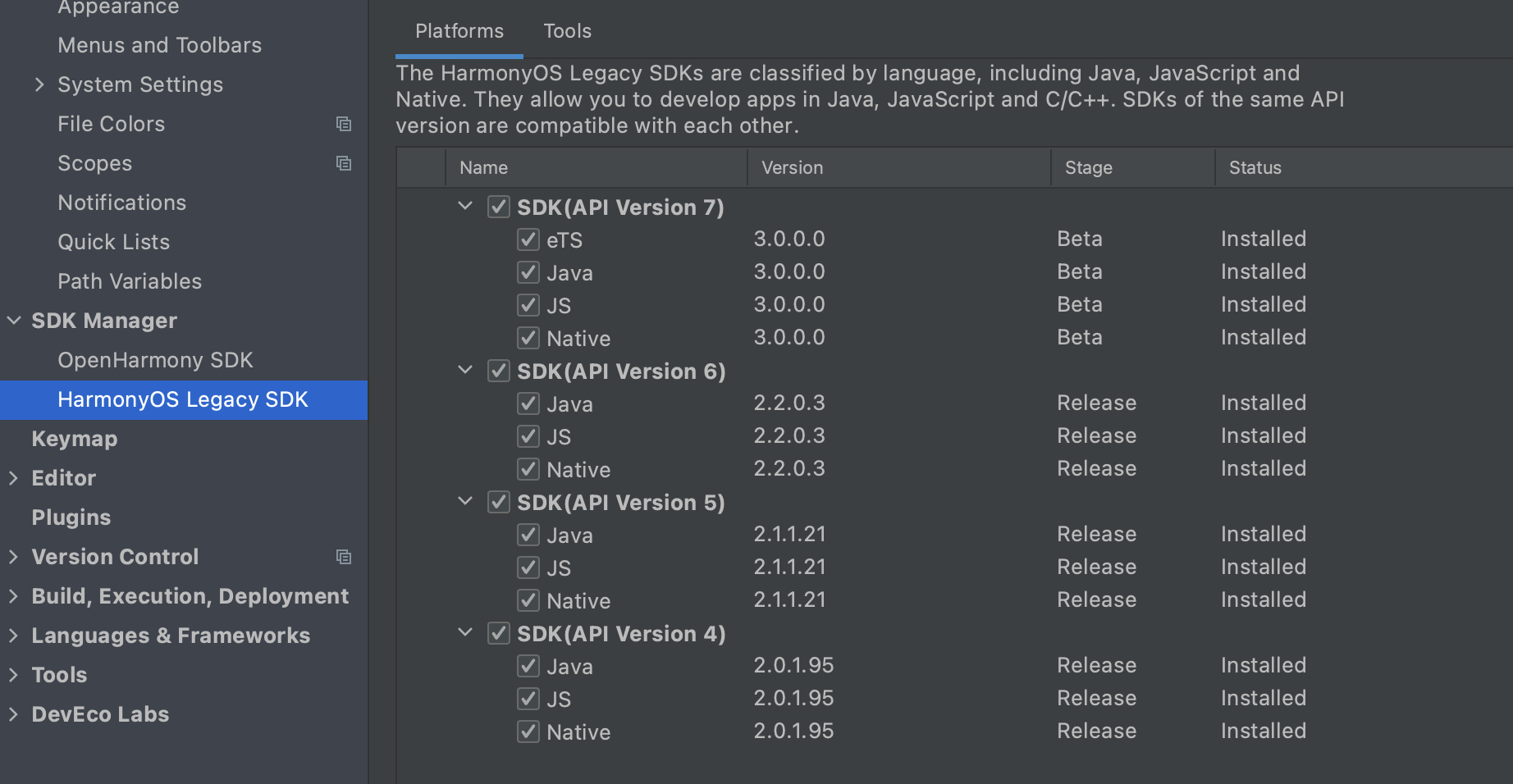Image resolution: width=1513 pixels, height=784 pixels.
Task: Click the project-level icon beside Version Control
Action: 344,557
